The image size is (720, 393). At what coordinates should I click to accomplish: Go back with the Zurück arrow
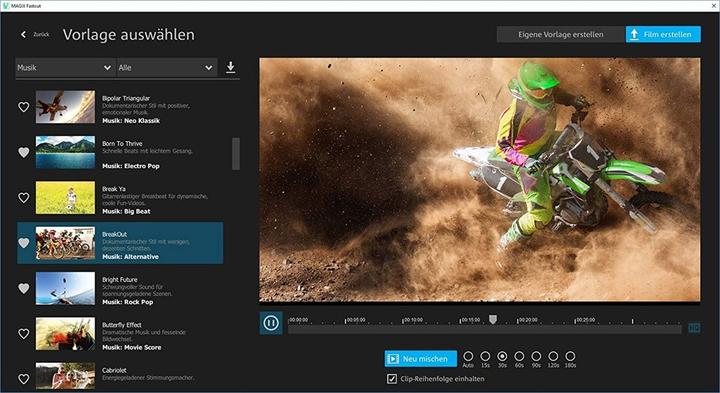click(23, 34)
